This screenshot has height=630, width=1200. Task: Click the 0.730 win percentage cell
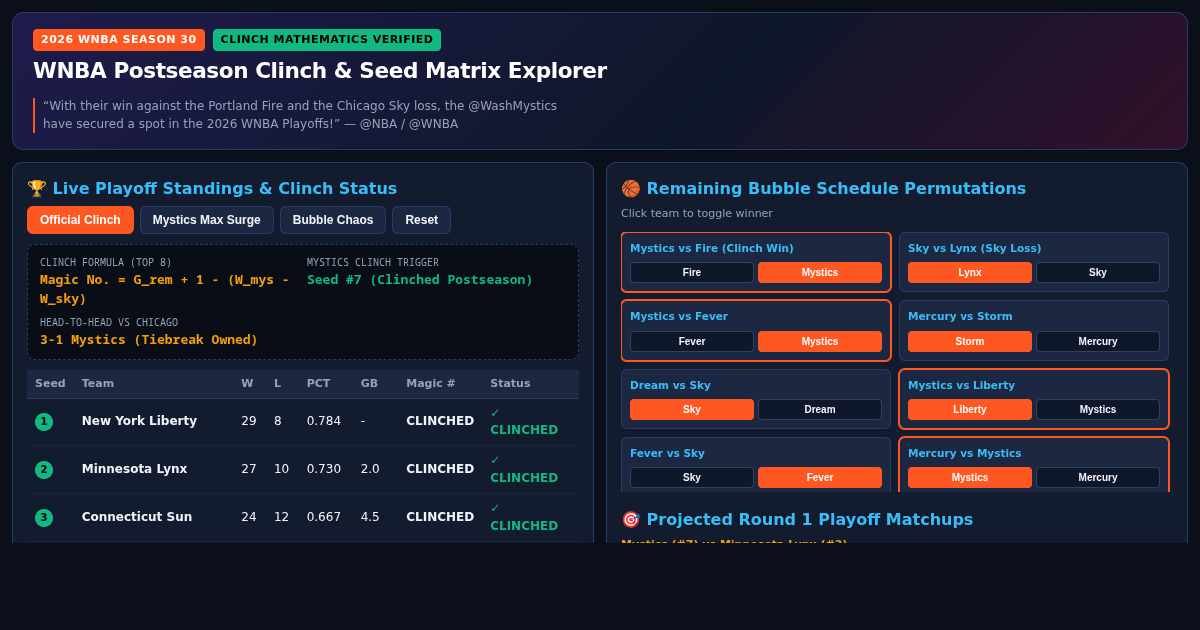[324, 469]
